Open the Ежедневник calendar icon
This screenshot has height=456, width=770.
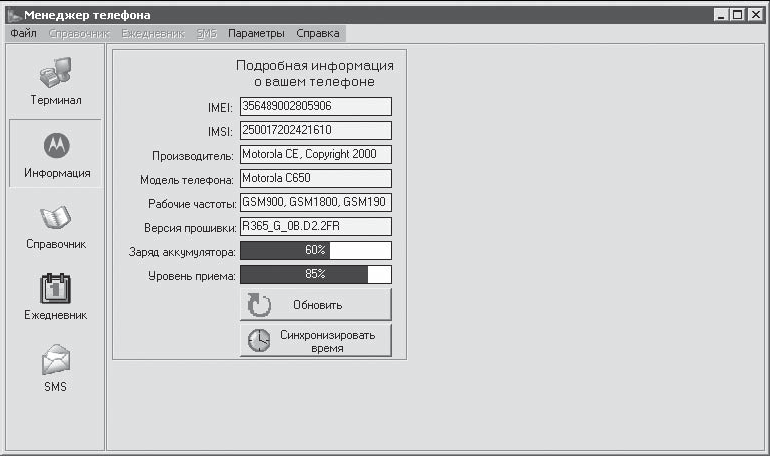(55, 289)
